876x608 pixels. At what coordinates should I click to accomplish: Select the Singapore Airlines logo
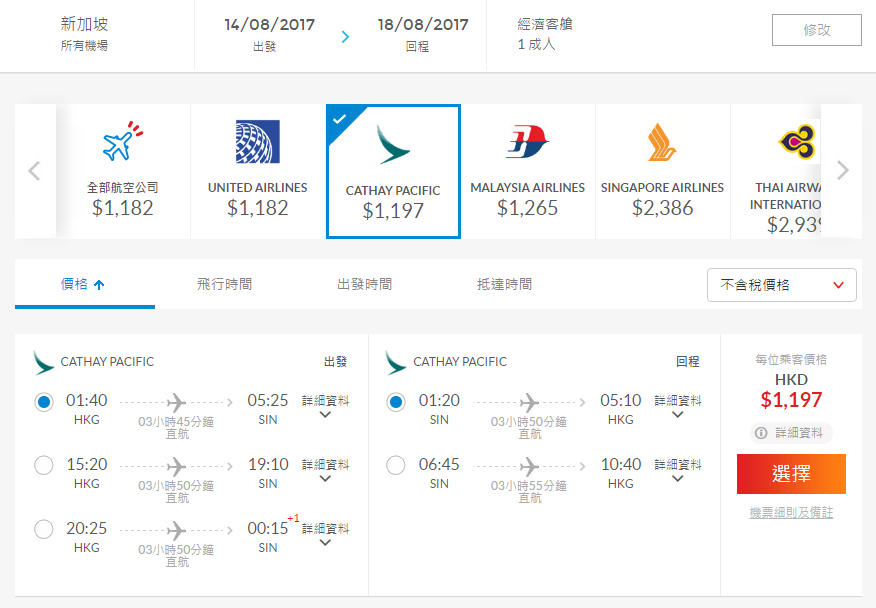pyautogui.click(x=662, y=142)
